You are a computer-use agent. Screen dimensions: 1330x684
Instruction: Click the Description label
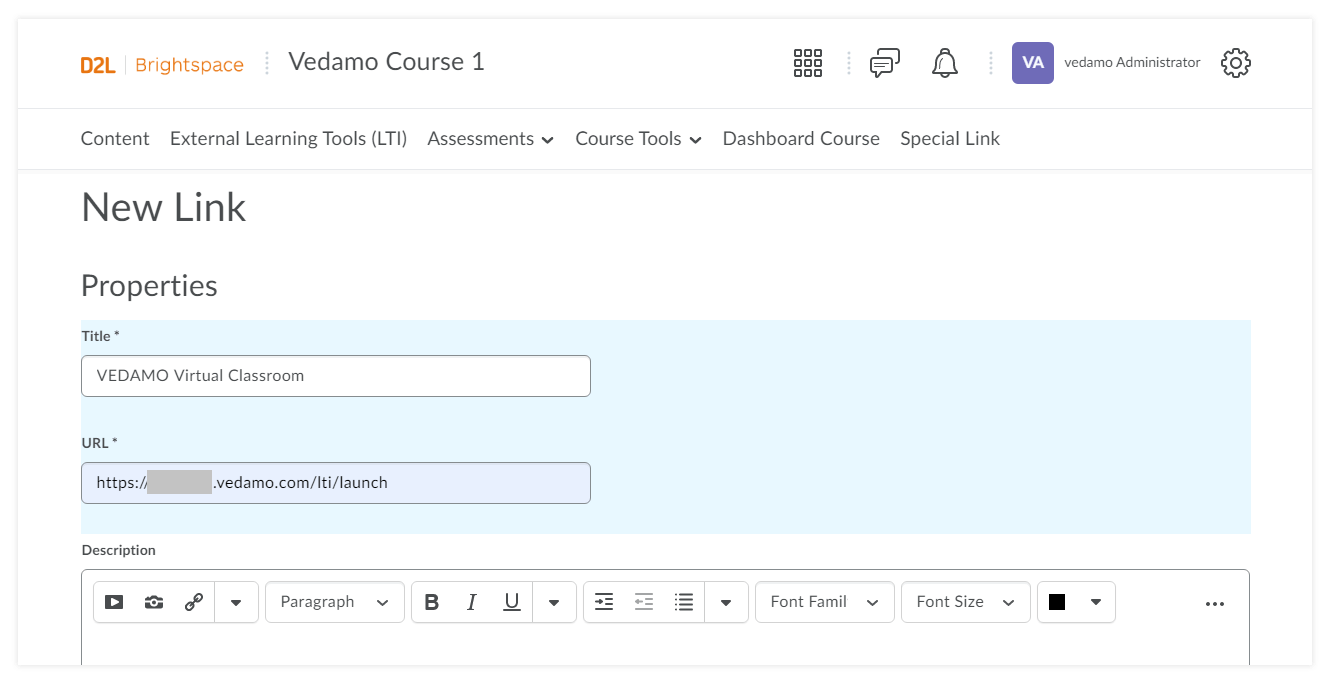[119, 550]
